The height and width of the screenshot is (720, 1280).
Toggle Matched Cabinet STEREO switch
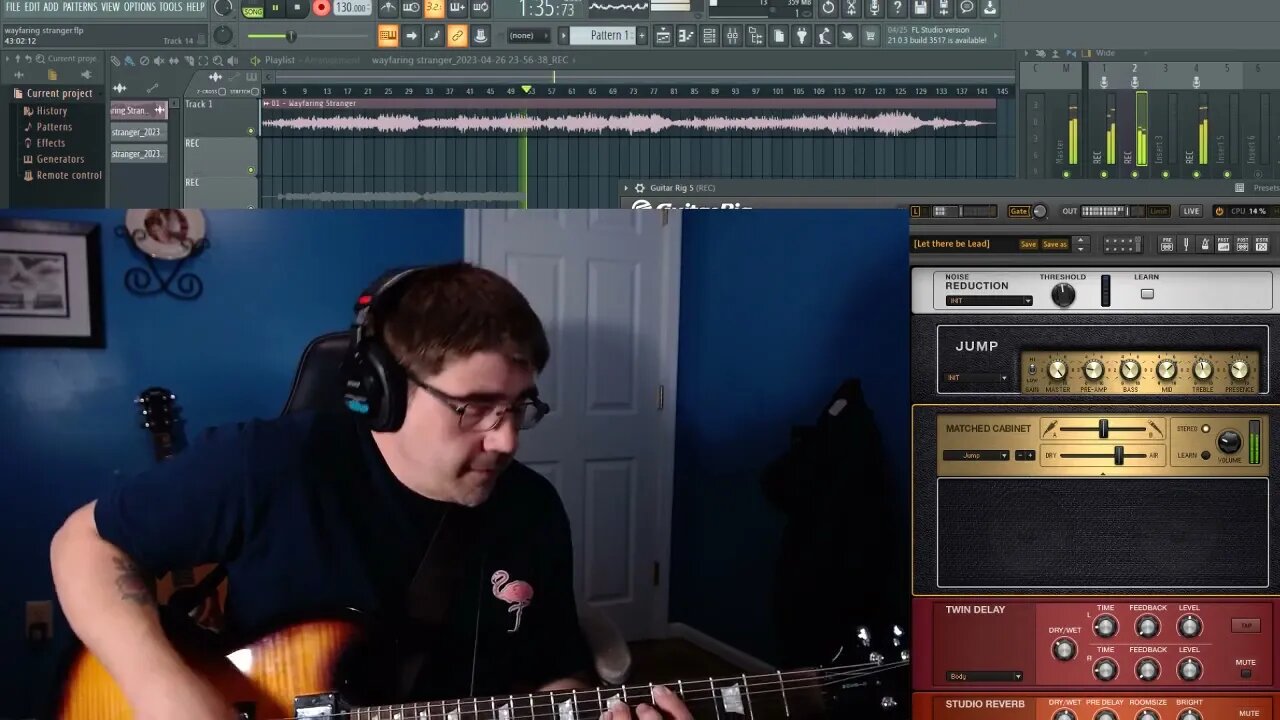point(1205,429)
